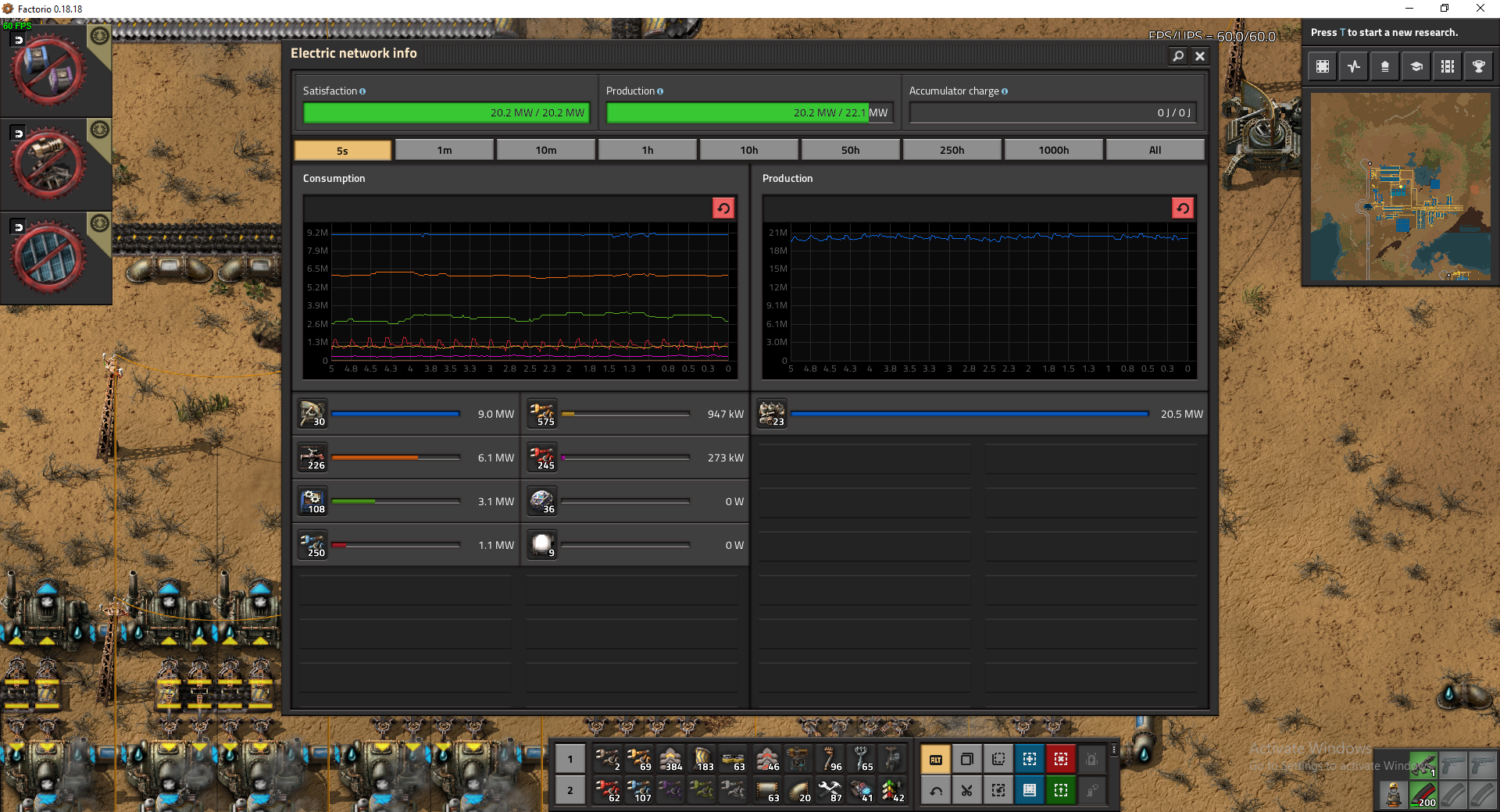The height and width of the screenshot is (812, 1500).
Task: Pick the repair pack showing 87
Action: click(829, 790)
